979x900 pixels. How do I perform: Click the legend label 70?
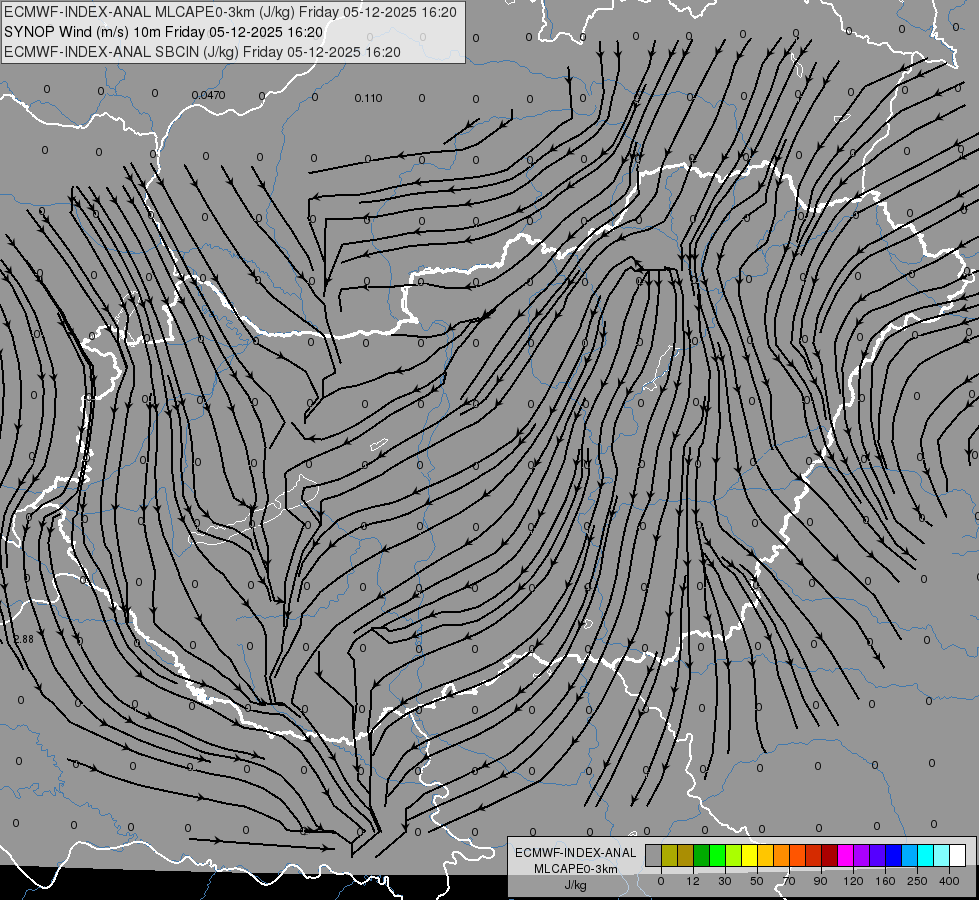(789, 881)
